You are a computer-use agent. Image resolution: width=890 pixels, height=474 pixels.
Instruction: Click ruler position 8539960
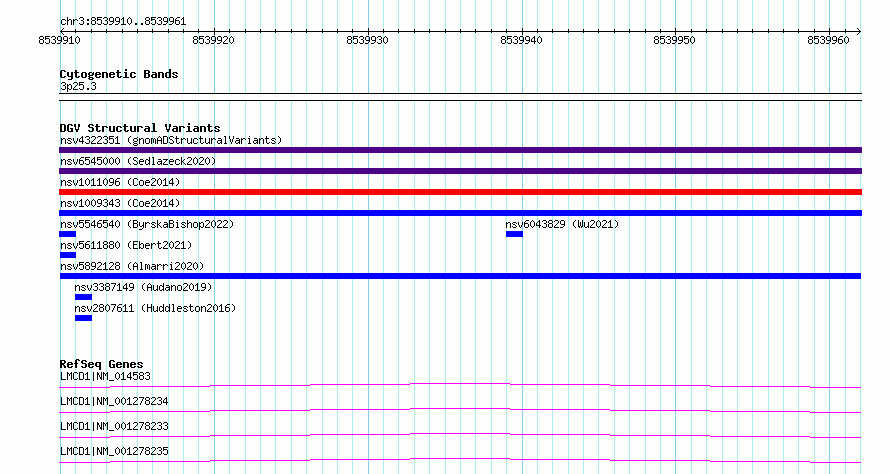[828, 40]
